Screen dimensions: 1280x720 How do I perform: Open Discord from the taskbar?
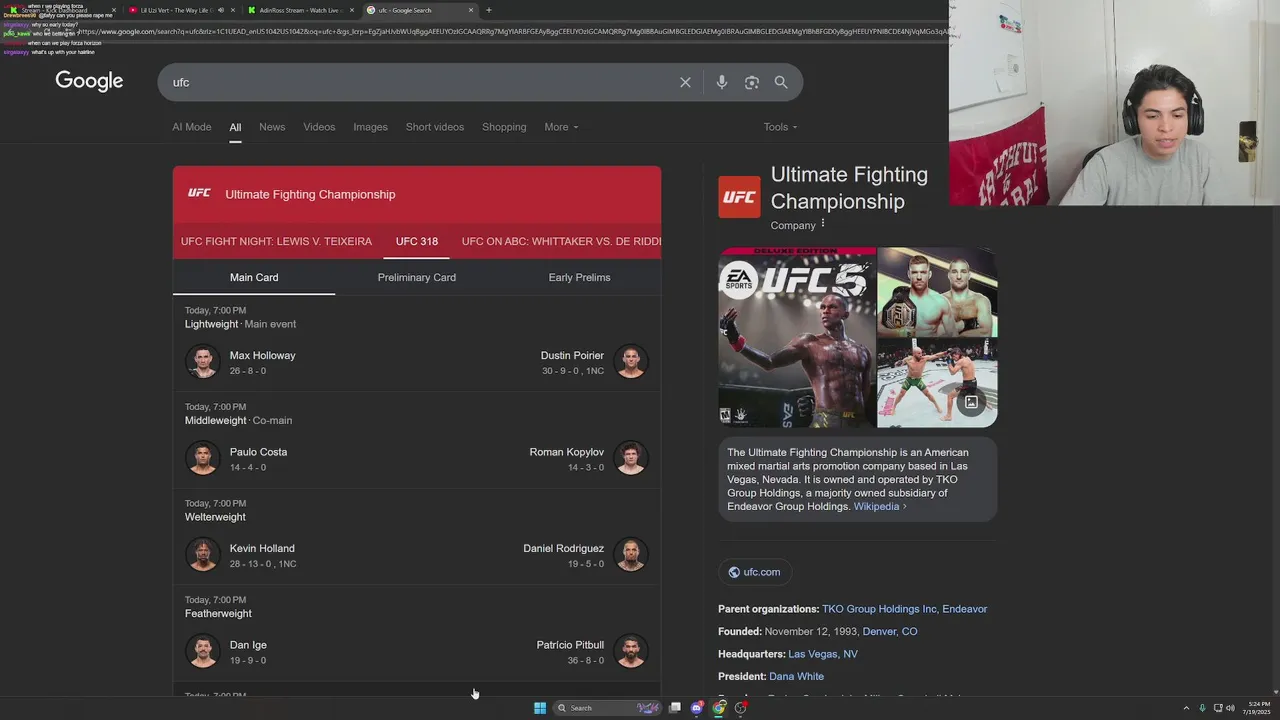point(697,708)
